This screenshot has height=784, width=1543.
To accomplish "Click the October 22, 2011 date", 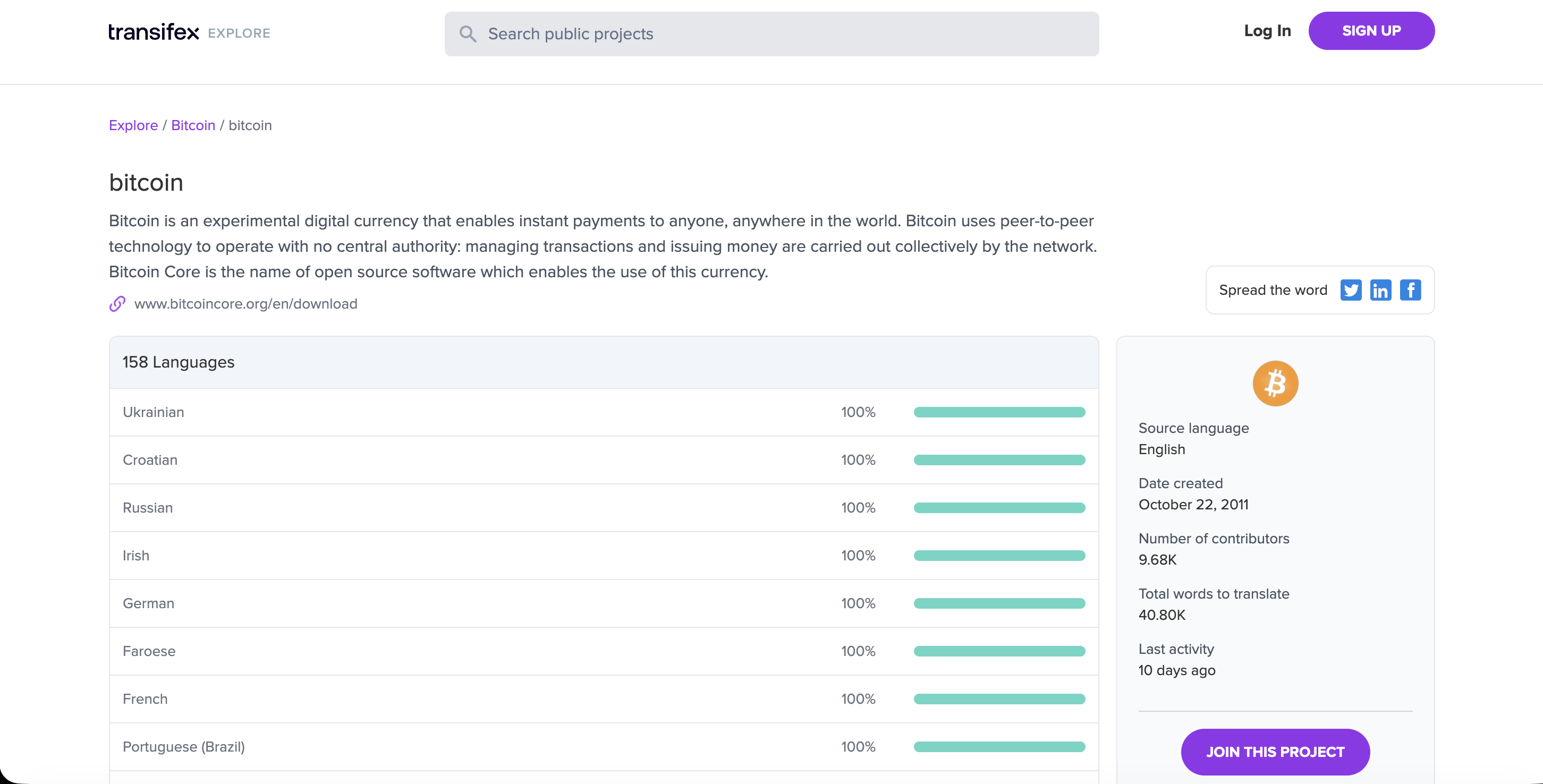I will point(1193,505).
